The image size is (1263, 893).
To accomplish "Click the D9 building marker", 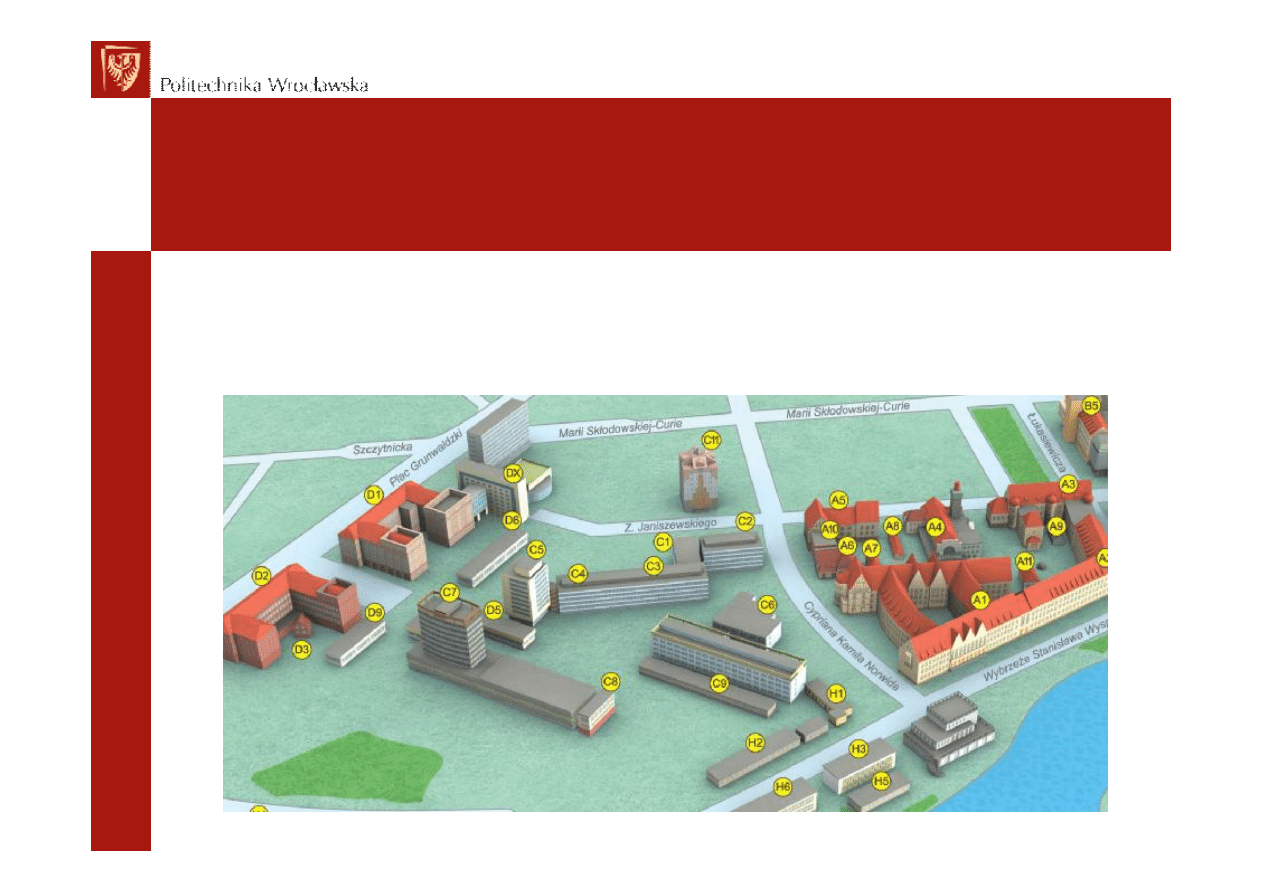I will click(375, 612).
